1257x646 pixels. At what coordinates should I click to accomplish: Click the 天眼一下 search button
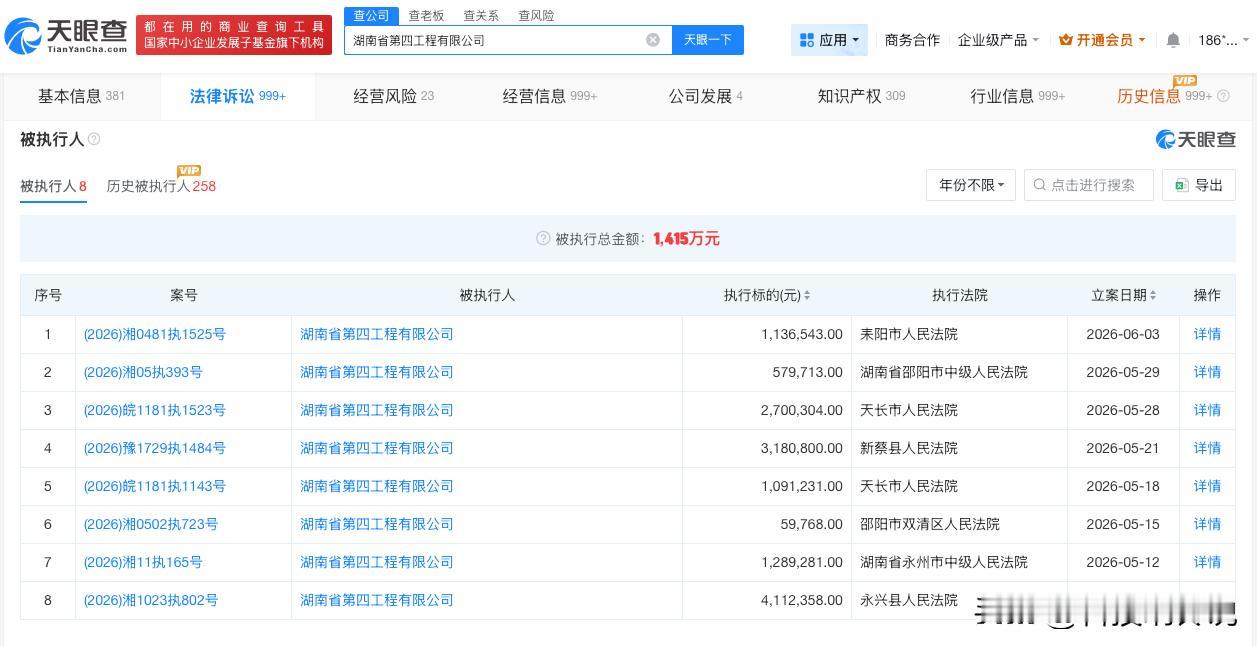(x=708, y=40)
